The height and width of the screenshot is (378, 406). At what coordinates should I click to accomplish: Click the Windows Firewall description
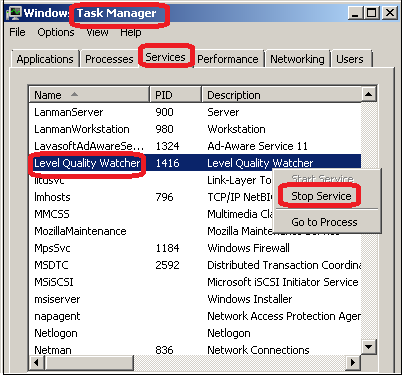point(248,248)
